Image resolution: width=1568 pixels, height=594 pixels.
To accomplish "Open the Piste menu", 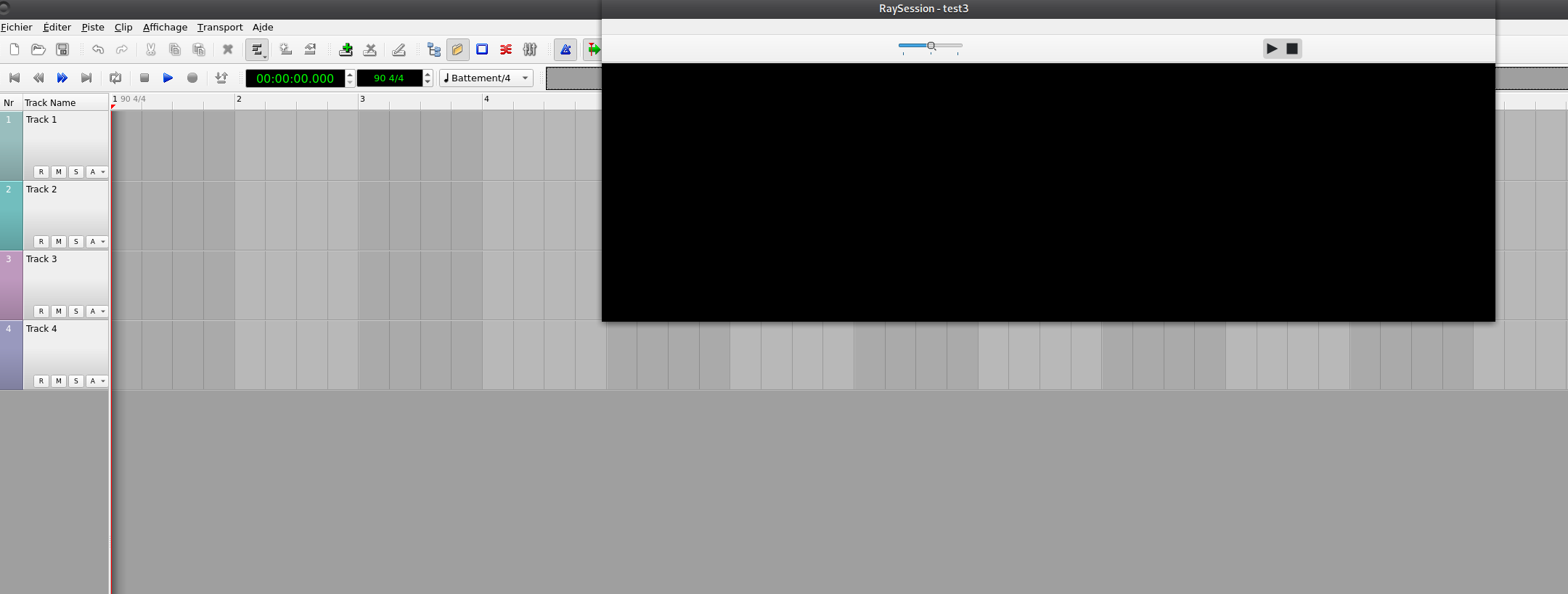I will (93, 27).
